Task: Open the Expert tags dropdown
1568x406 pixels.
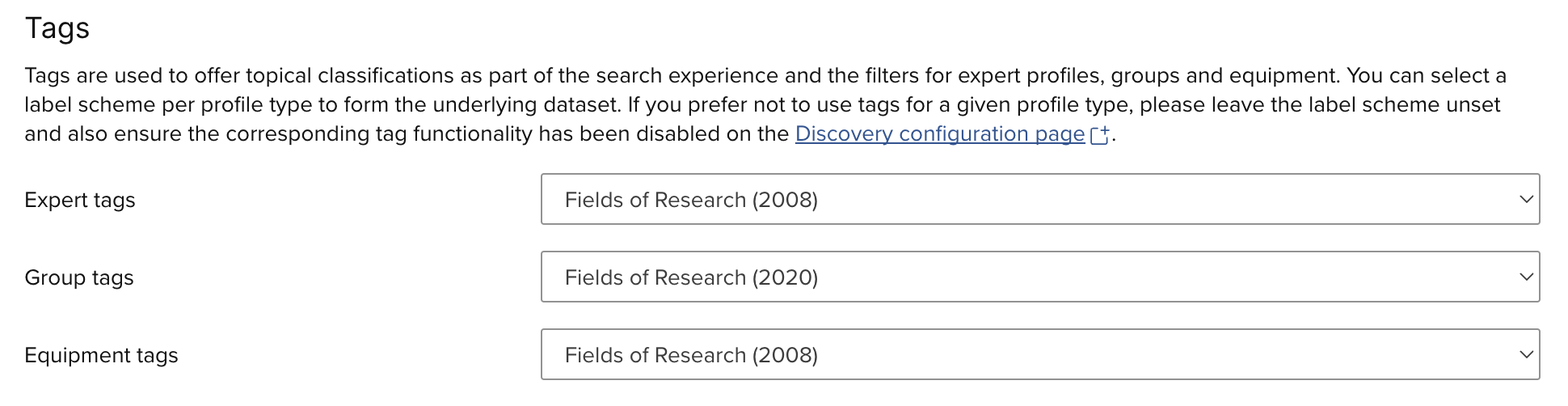Action: [1039, 200]
